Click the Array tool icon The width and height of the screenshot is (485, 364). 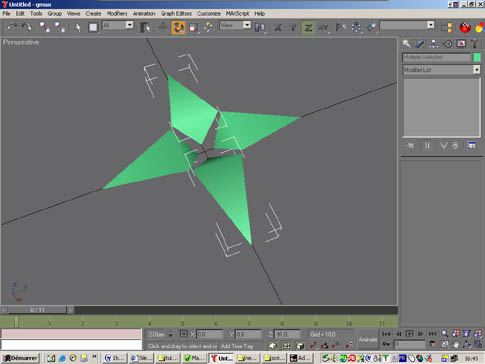(x=356, y=27)
